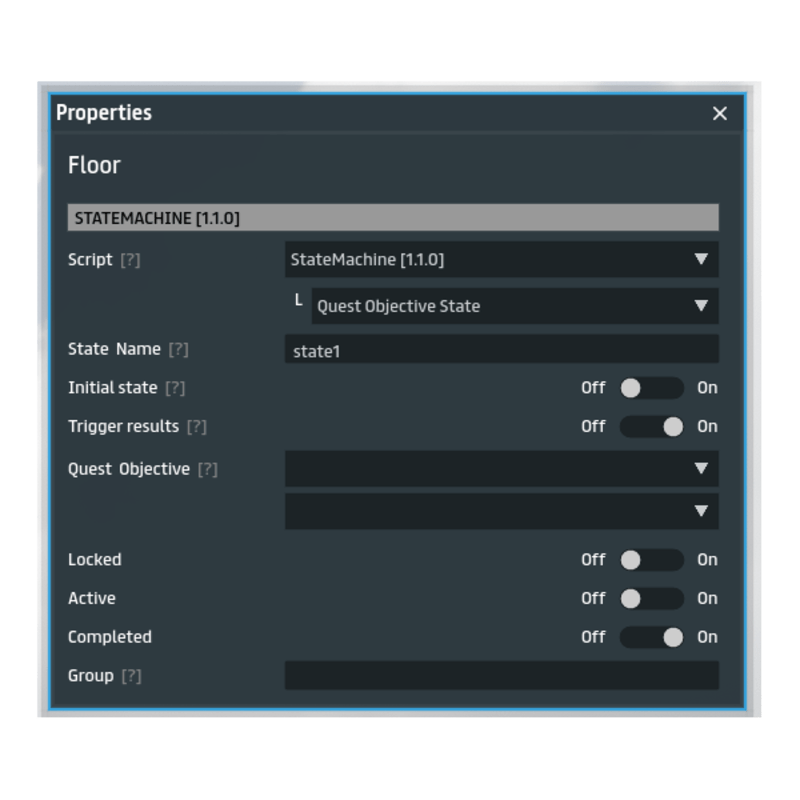
Task: Click the help marker beside Group
Action: click(x=131, y=676)
